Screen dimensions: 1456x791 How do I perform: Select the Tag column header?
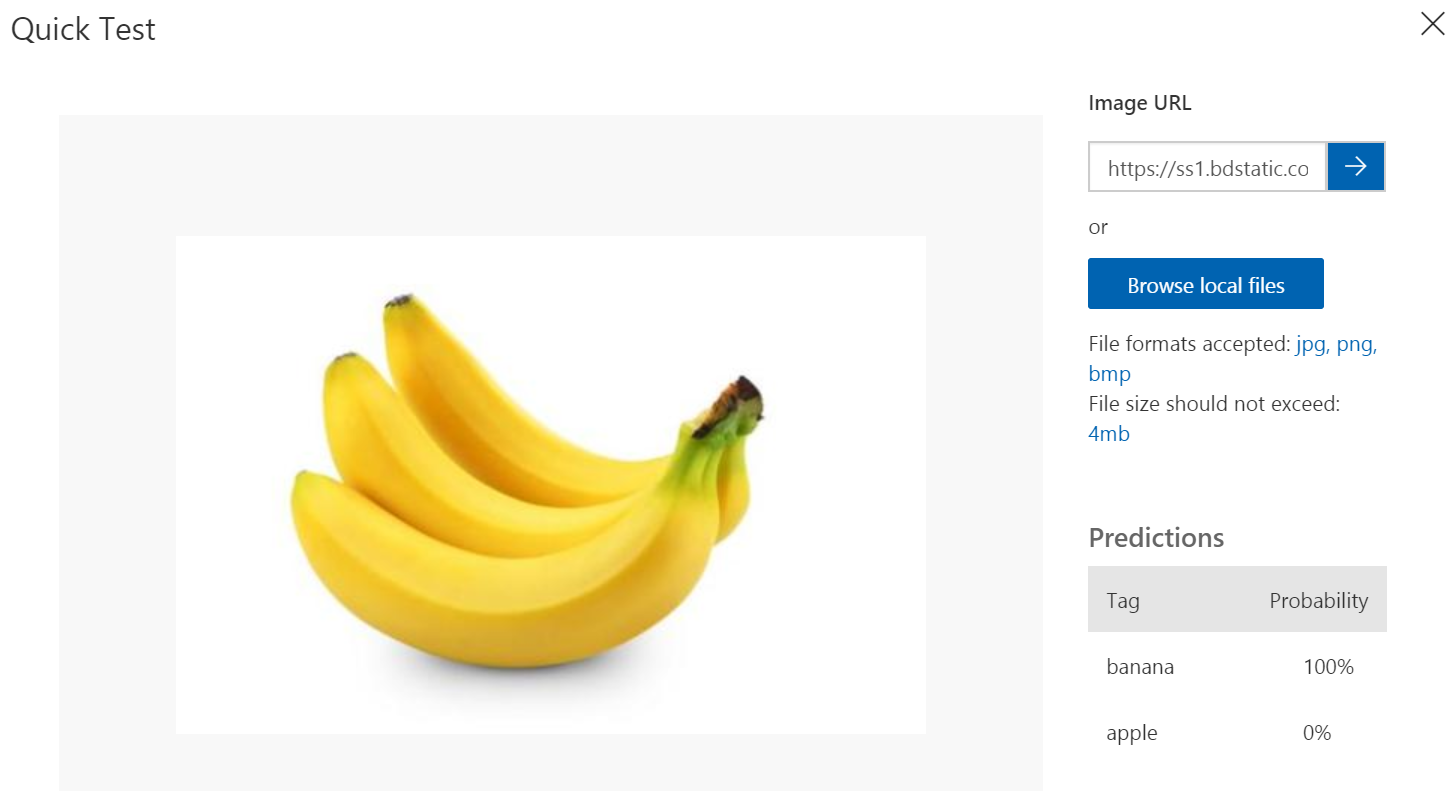pos(1123,601)
